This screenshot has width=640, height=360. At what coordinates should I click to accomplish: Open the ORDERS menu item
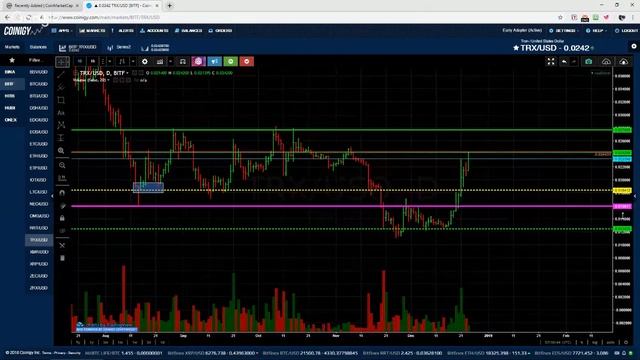(220, 31)
